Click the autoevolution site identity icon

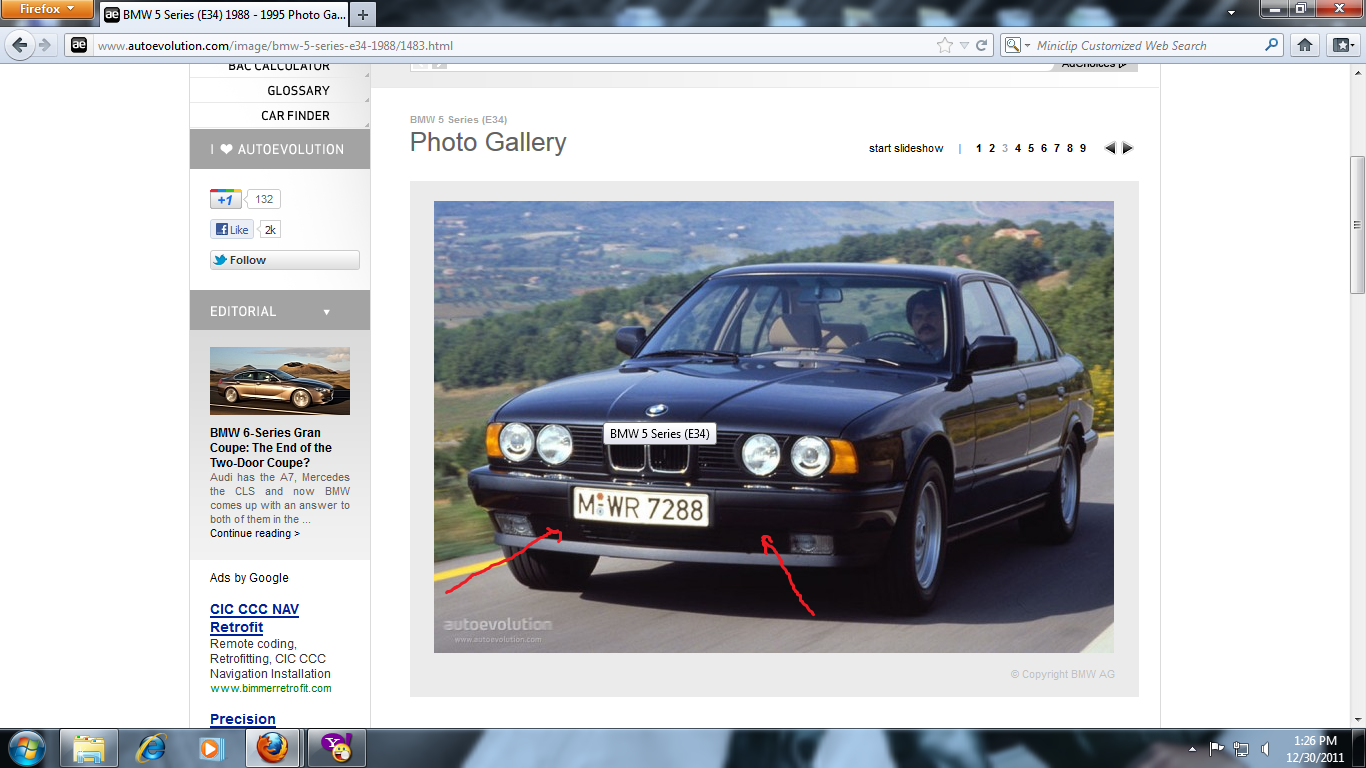coord(79,45)
